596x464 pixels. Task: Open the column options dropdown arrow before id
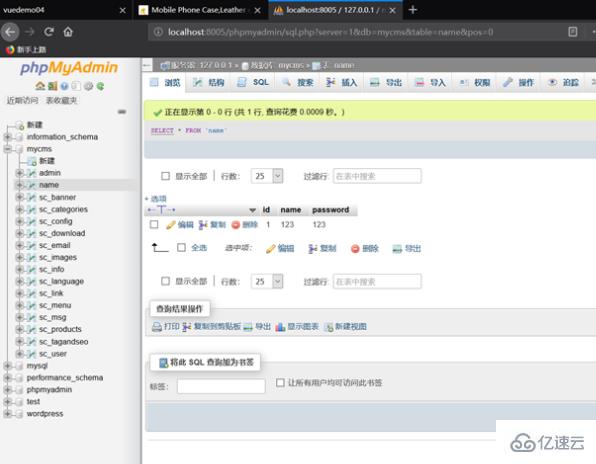[252, 210]
